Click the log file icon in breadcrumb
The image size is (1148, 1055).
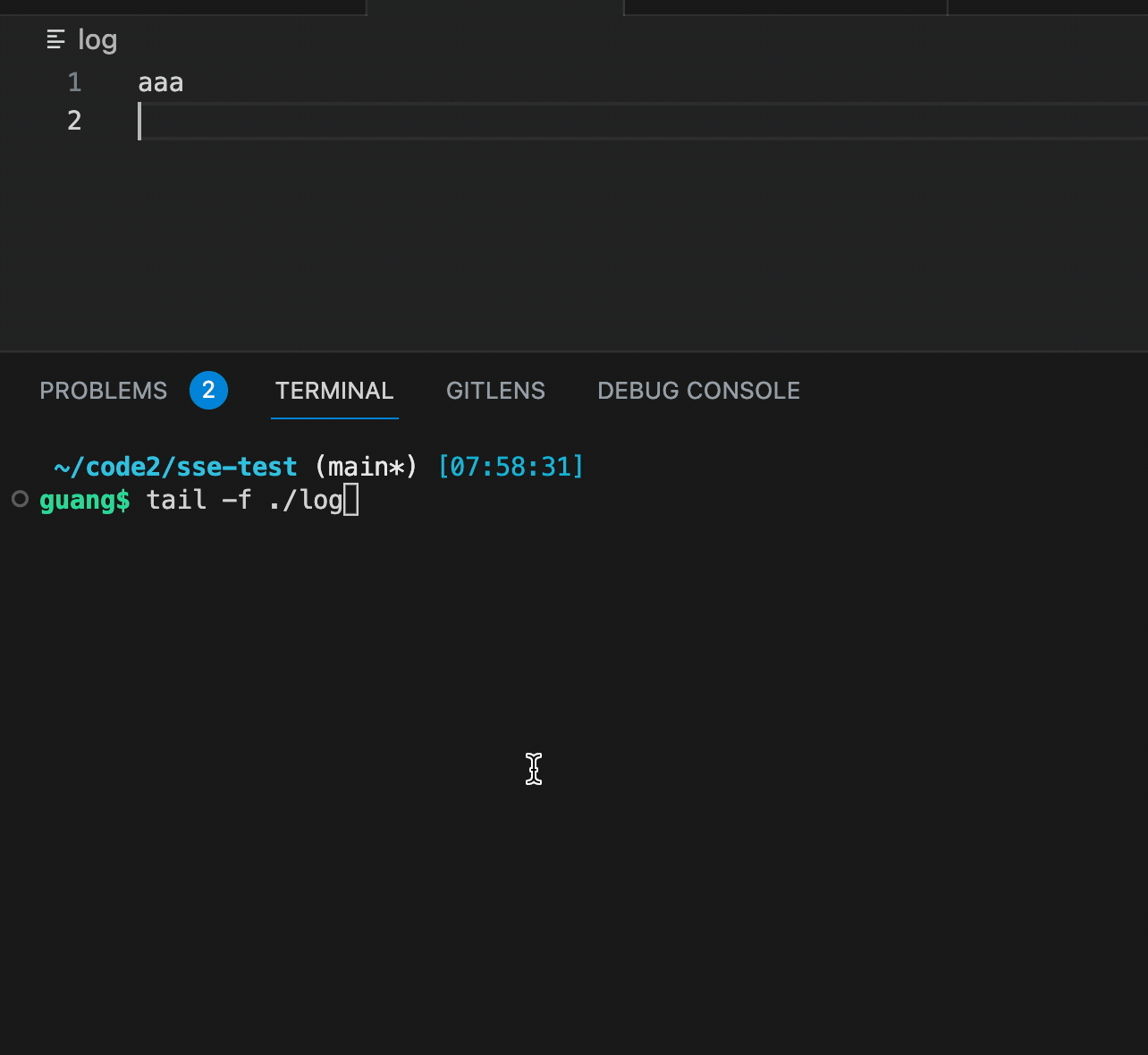coord(55,39)
